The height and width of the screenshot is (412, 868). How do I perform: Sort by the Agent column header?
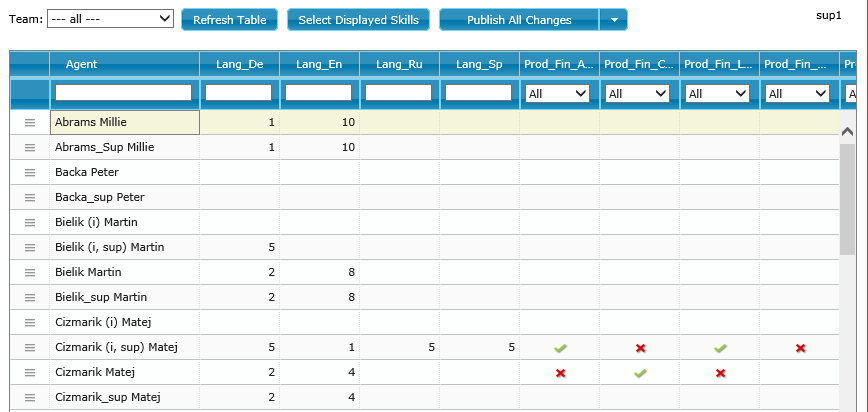point(124,64)
